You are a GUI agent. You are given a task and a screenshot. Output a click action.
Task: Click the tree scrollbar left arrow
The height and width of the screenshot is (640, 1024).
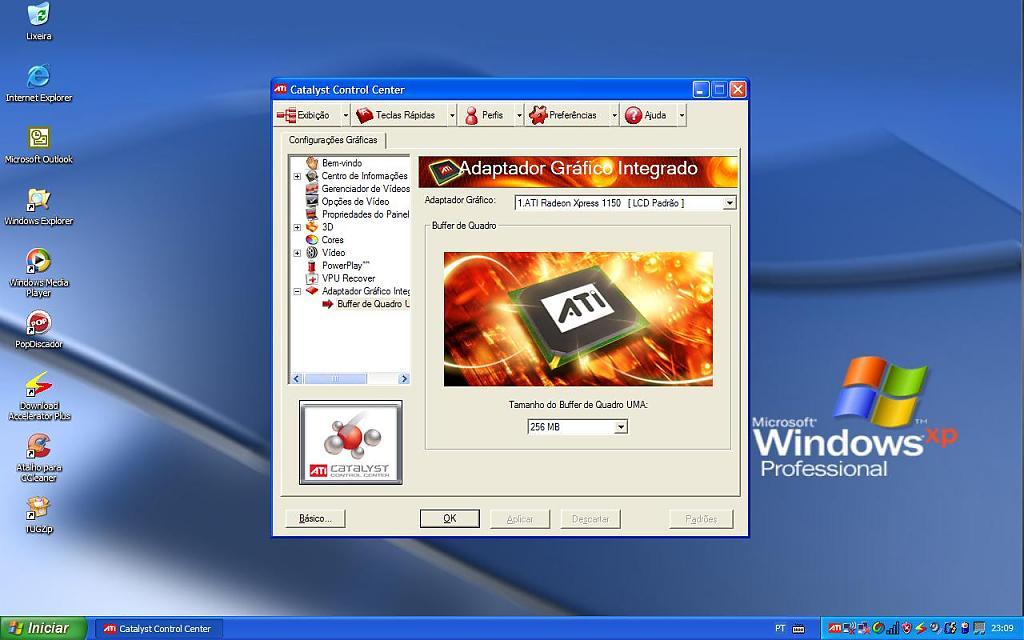coord(296,379)
